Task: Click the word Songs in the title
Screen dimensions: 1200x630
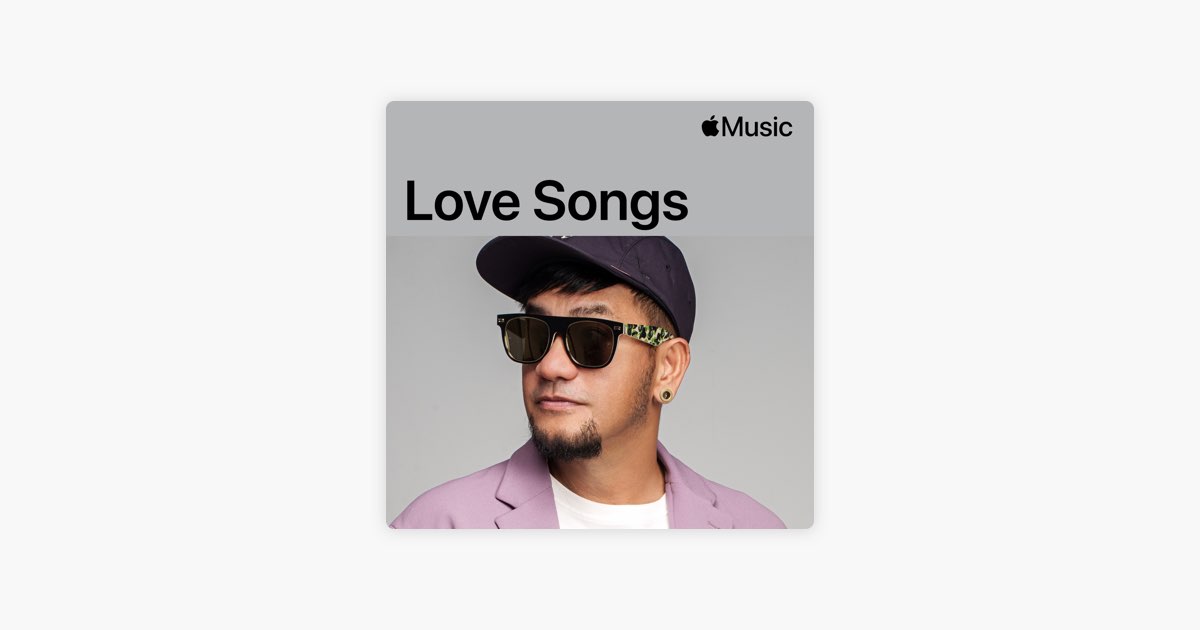Action: [610, 203]
